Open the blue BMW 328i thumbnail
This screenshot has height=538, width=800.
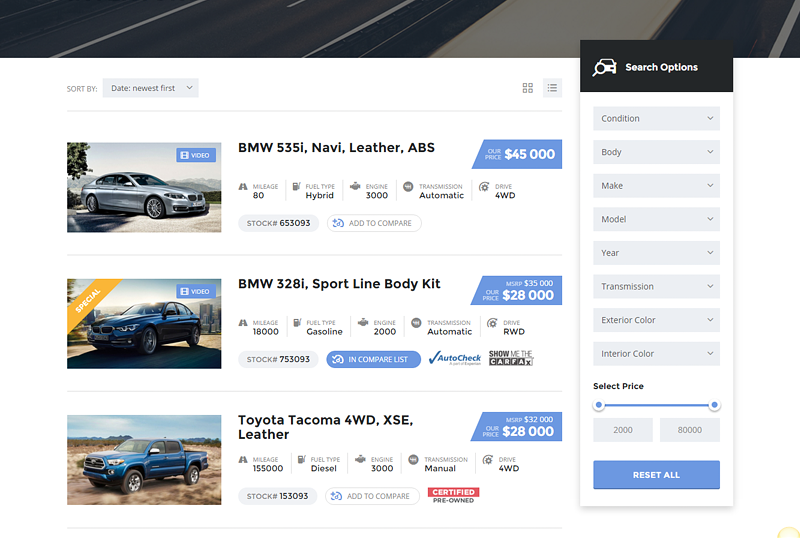pos(144,324)
